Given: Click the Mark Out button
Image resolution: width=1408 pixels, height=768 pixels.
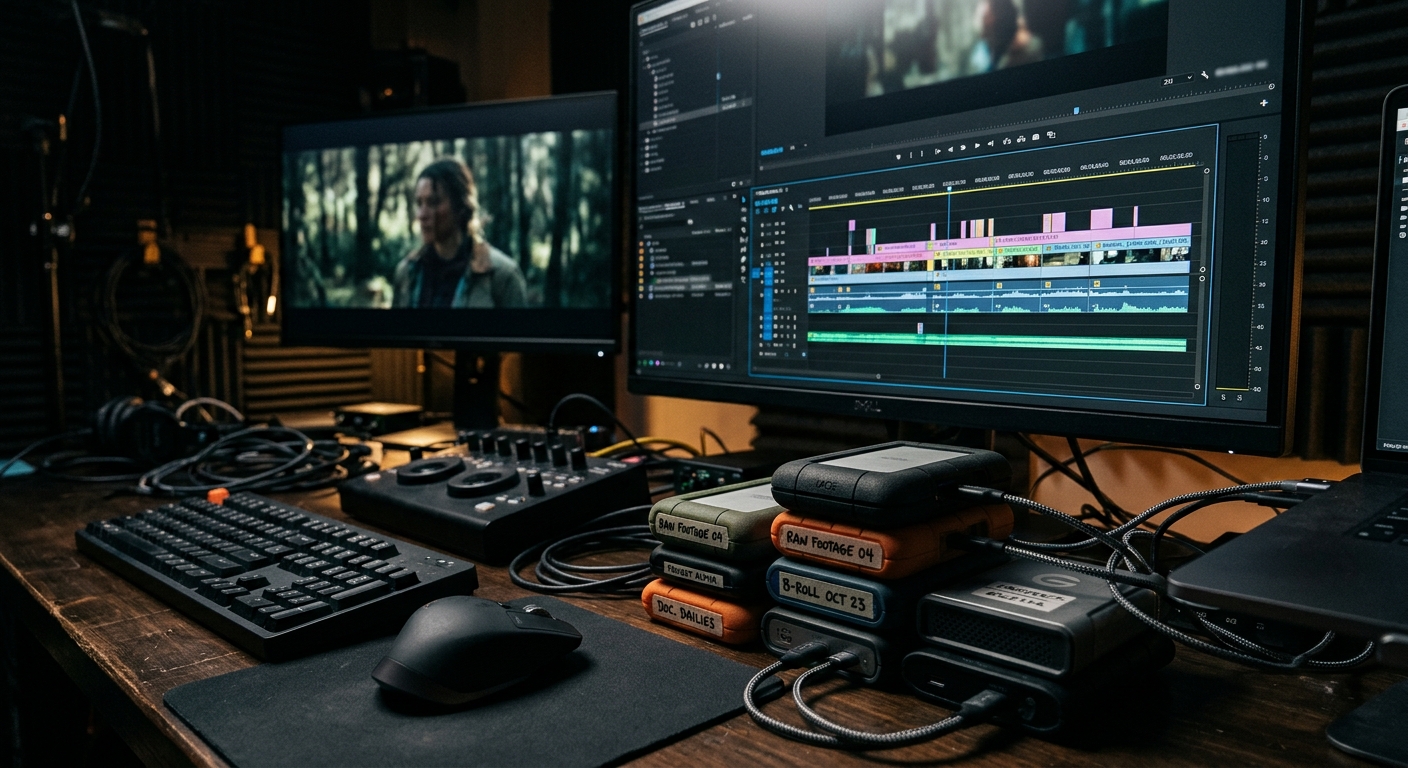Looking at the screenshot, I should pyautogui.click(x=923, y=153).
